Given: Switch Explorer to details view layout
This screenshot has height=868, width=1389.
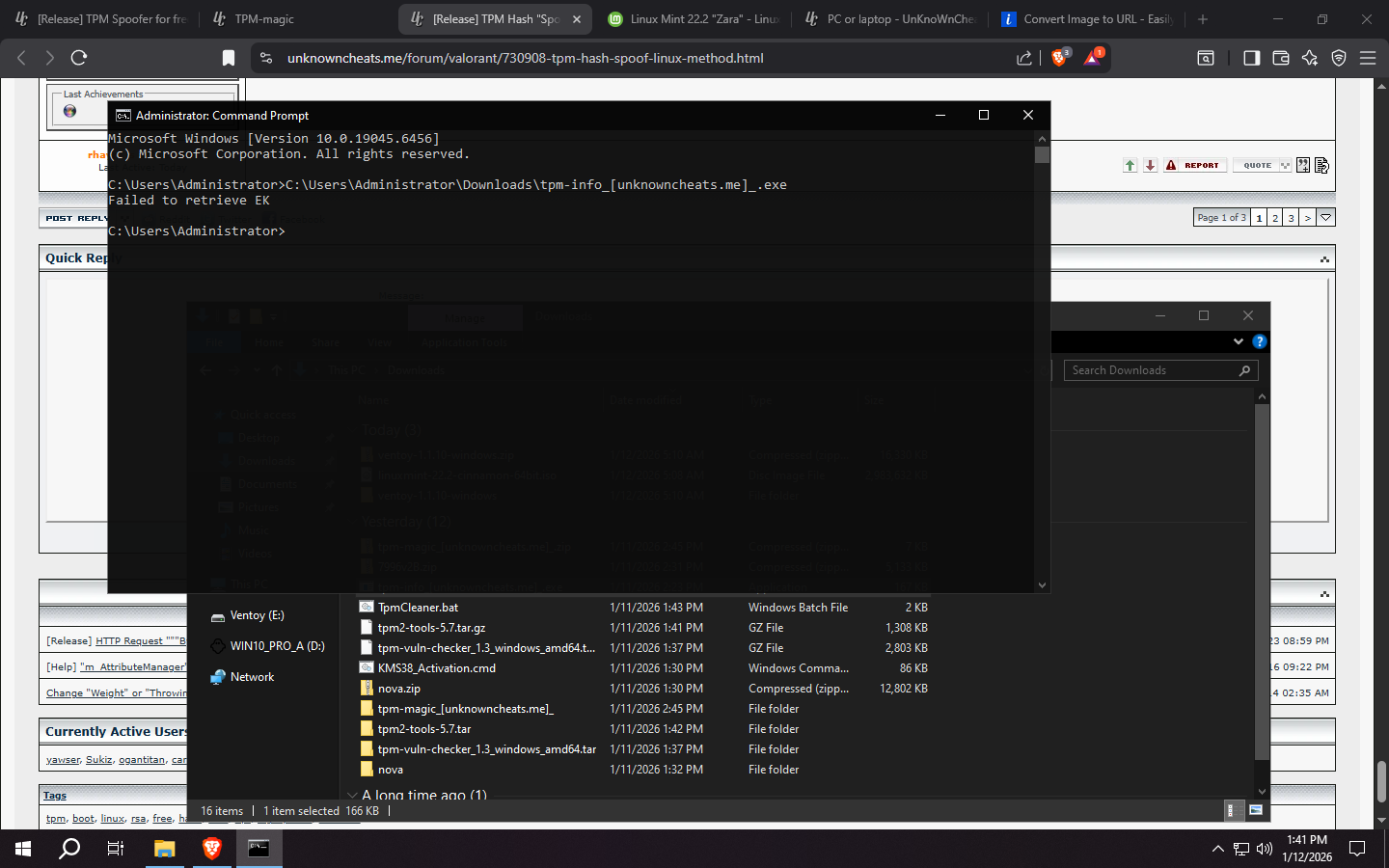Looking at the screenshot, I should [1231, 810].
